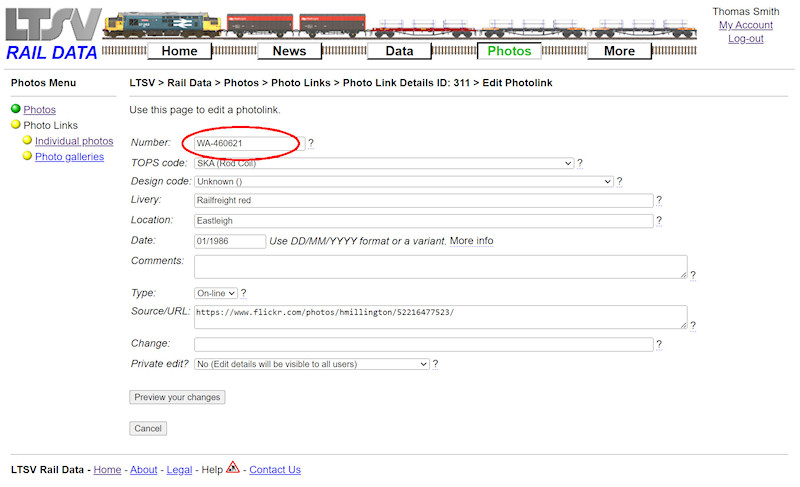800x487 pixels.
Task: Click the empty Comments text area
Action: pos(440,267)
